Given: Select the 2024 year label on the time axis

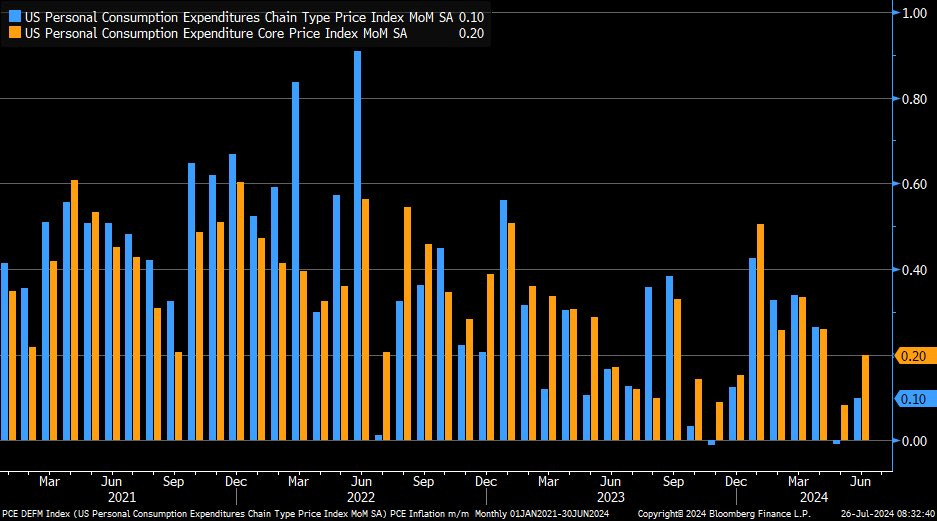Looking at the screenshot, I should (x=814, y=497).
